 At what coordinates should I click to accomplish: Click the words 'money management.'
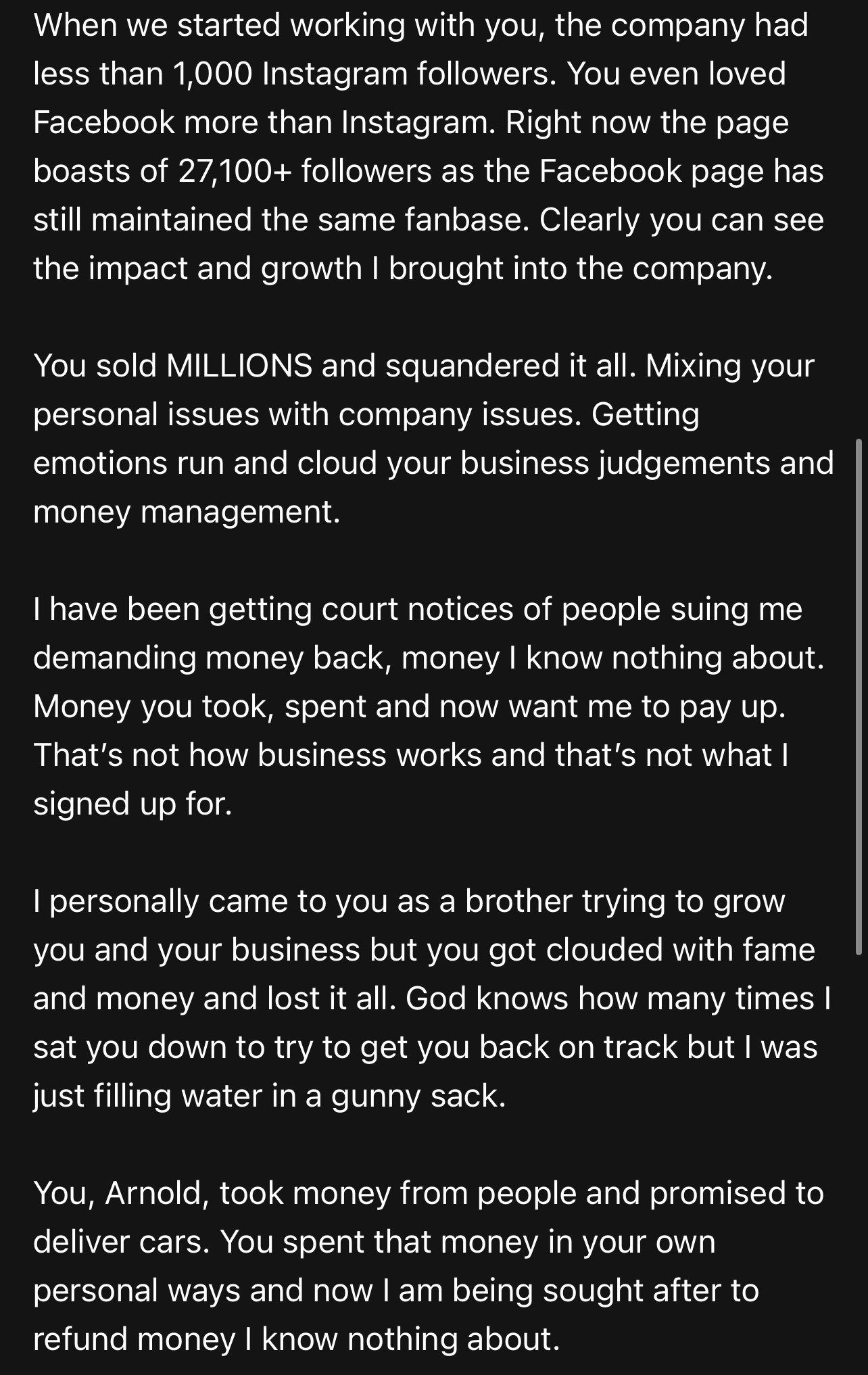[187, 512]
